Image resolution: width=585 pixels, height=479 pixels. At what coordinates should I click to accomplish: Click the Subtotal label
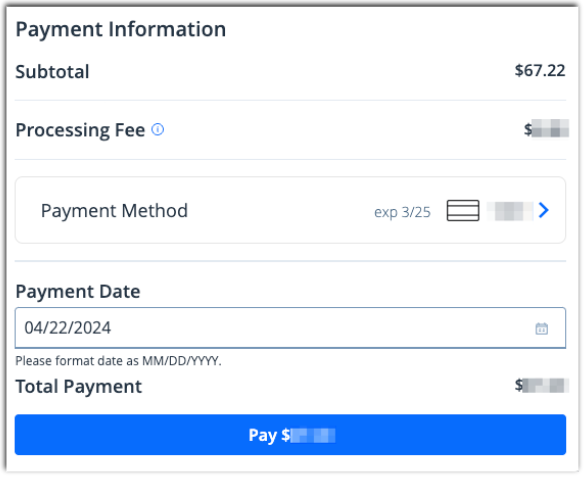[x=52, y=72]
